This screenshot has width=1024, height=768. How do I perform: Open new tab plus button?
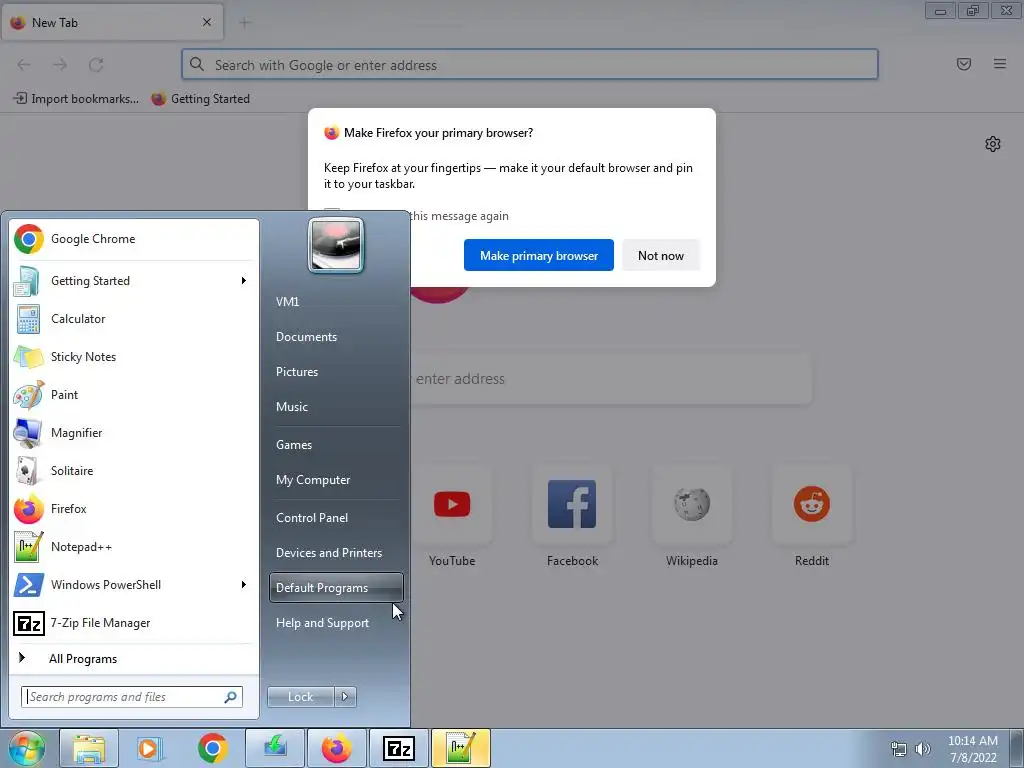click(x=245, y=23)
